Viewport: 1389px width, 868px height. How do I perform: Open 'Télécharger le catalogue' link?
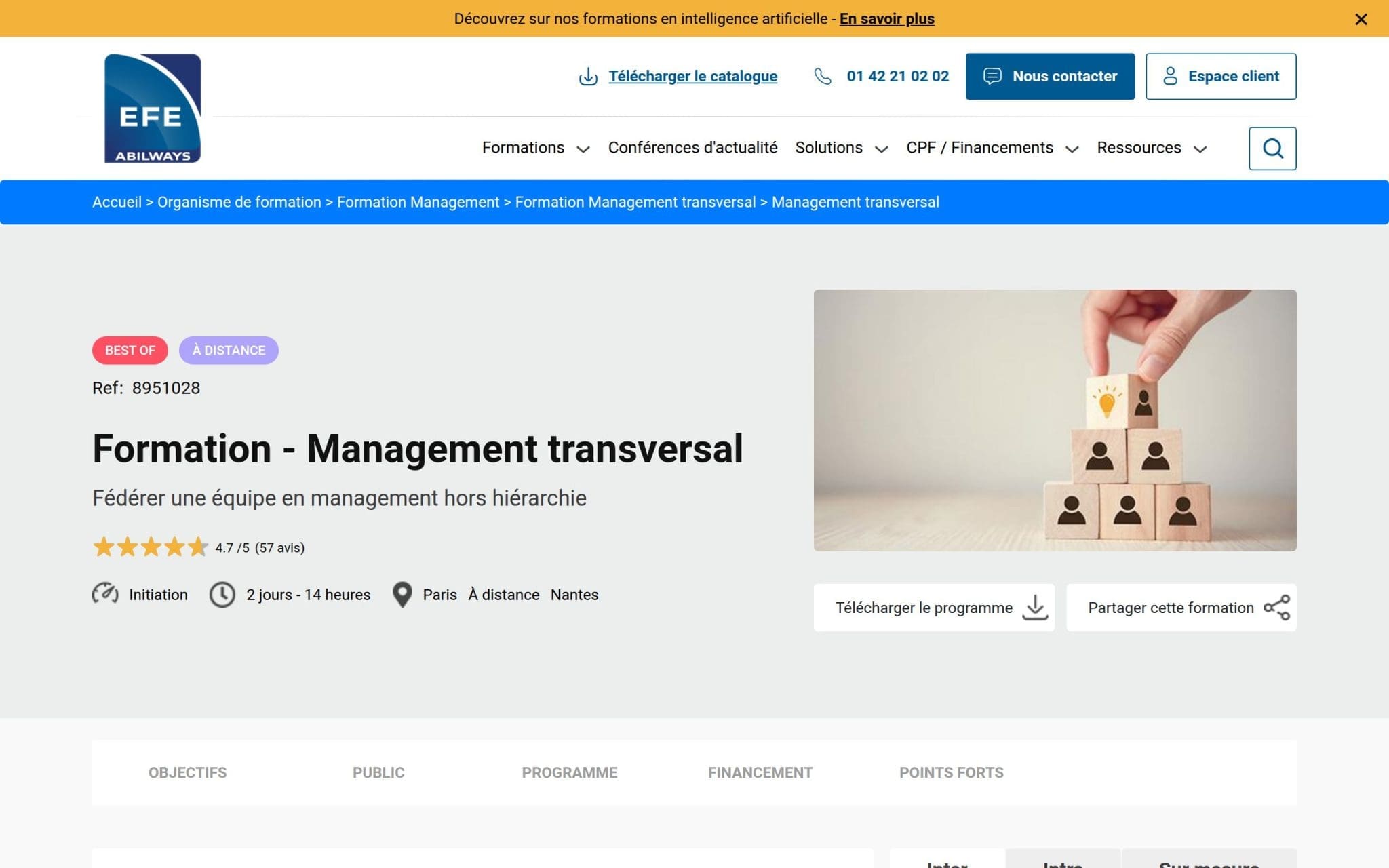[x=692, y=77]
